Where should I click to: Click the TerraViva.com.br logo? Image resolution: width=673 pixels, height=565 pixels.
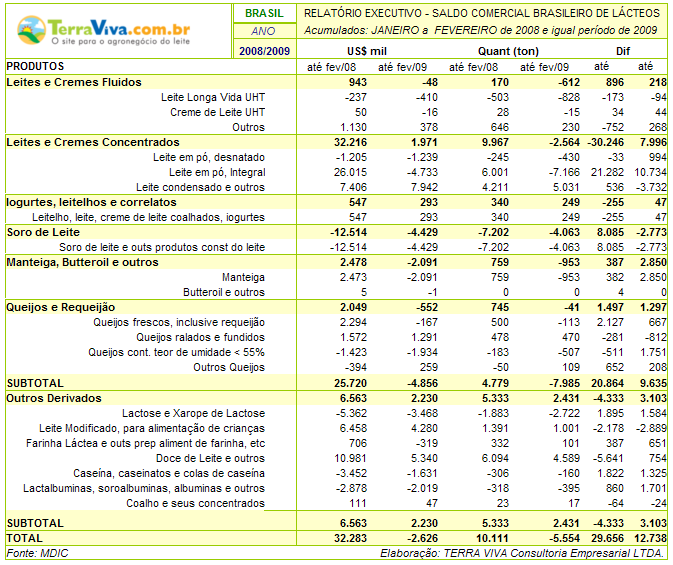click(x=103, y=30)
